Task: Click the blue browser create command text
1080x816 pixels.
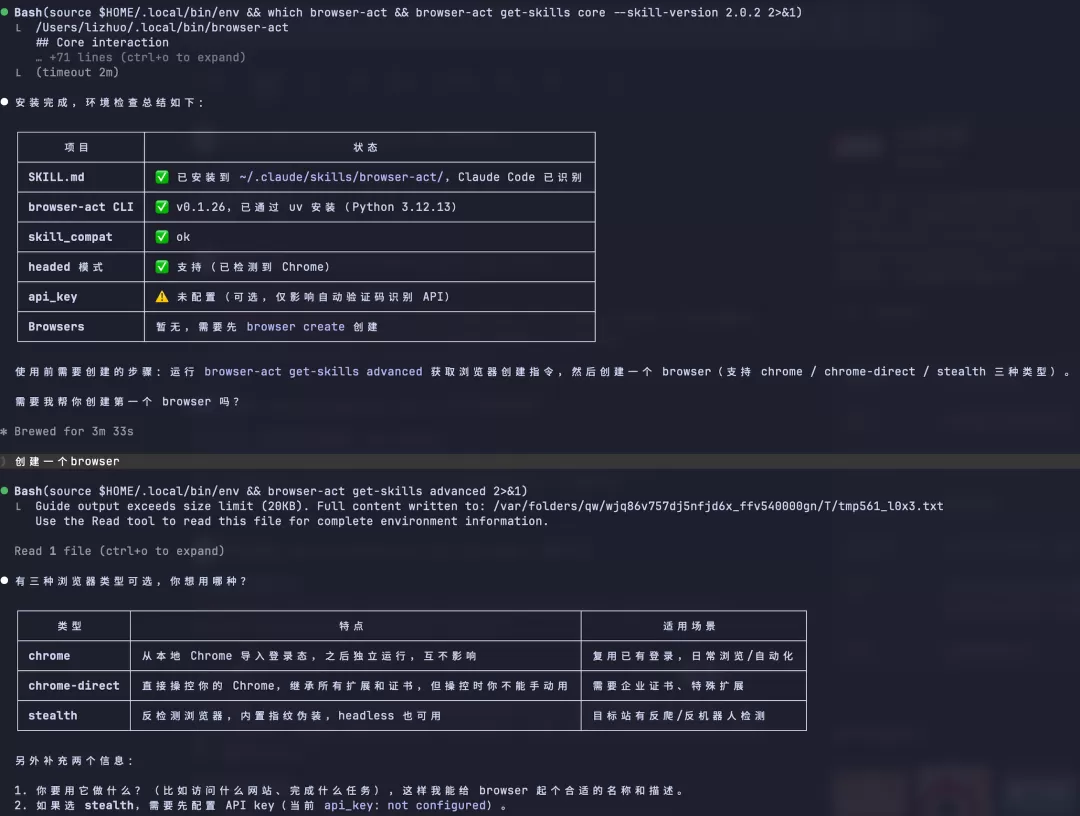Action: (x=295, y=326)
